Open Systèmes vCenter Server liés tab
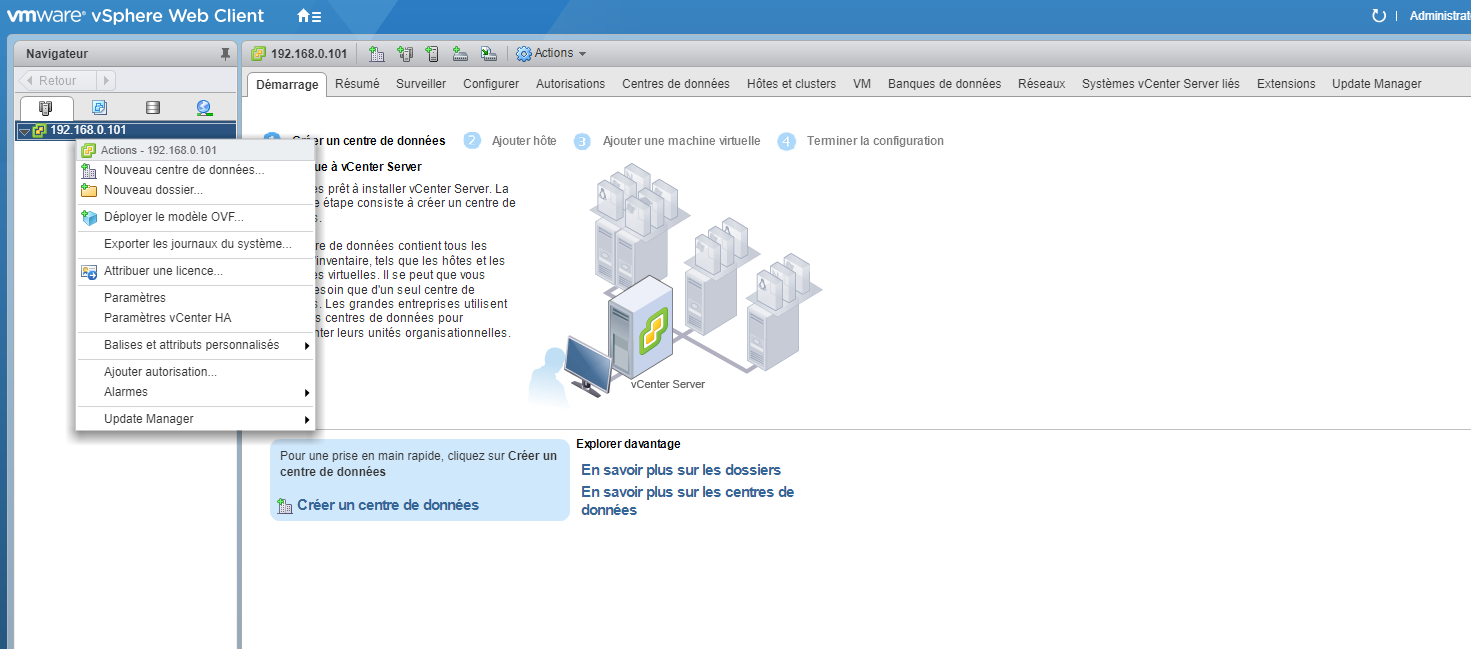 click(x=1160, y=84)
